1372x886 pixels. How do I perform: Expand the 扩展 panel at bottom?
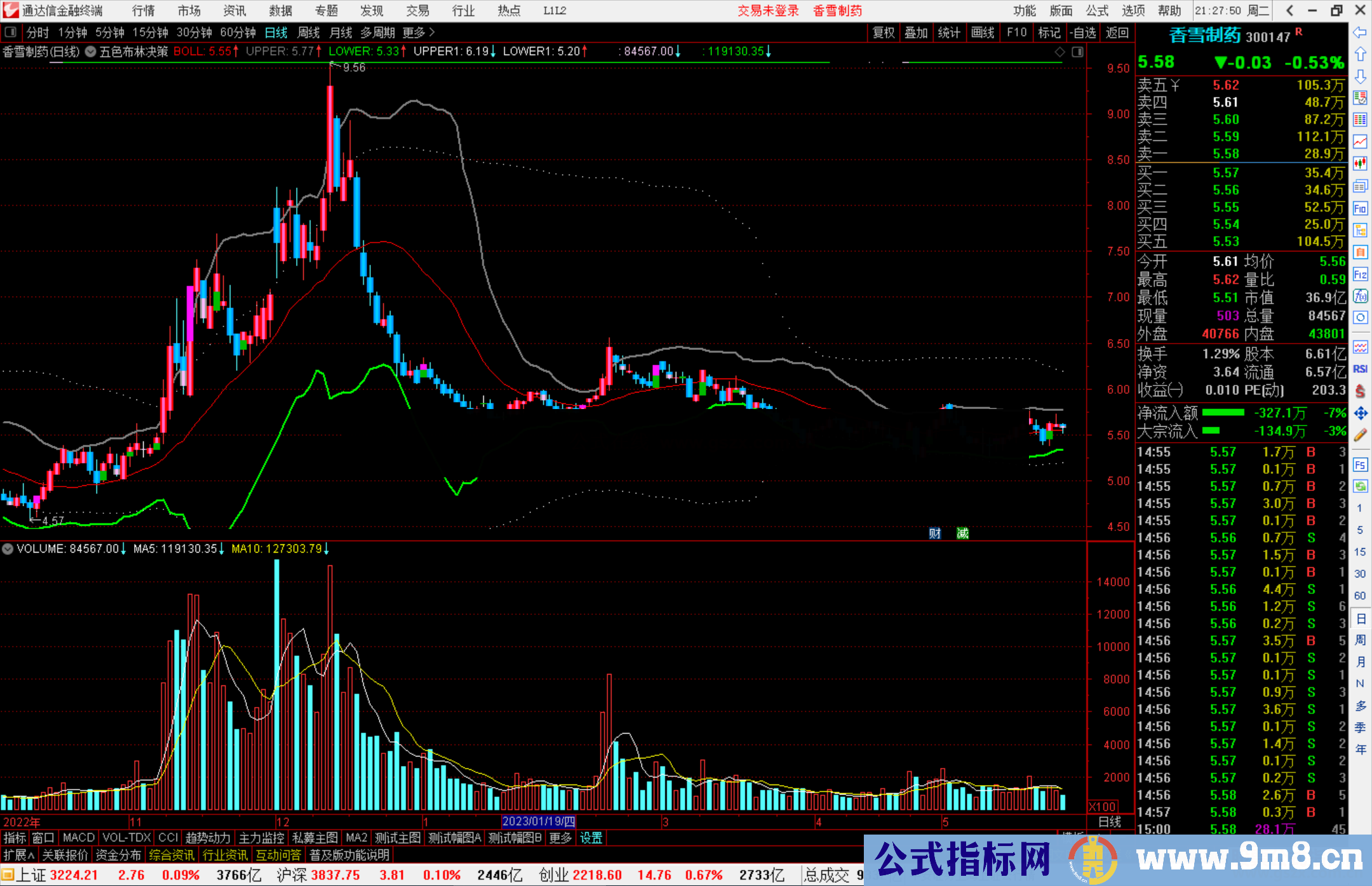[19, 855]
